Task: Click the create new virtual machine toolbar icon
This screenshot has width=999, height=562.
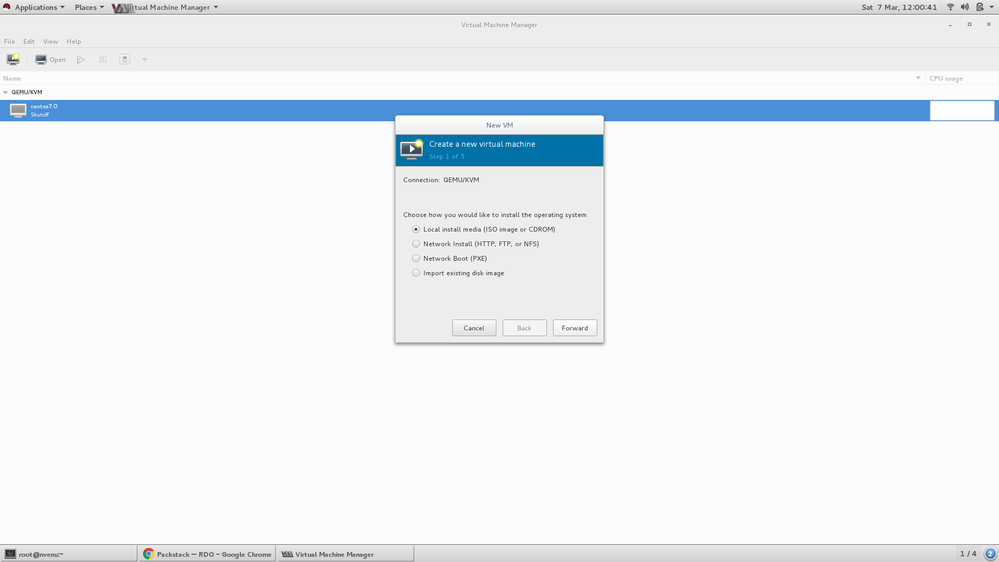Action: [13, 60]
